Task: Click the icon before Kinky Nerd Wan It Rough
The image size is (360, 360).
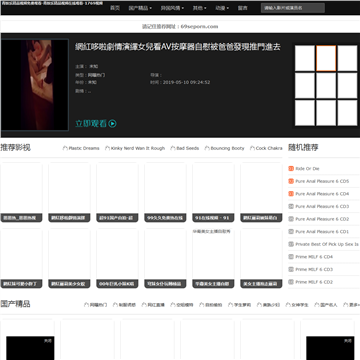Action: [107, 148]
